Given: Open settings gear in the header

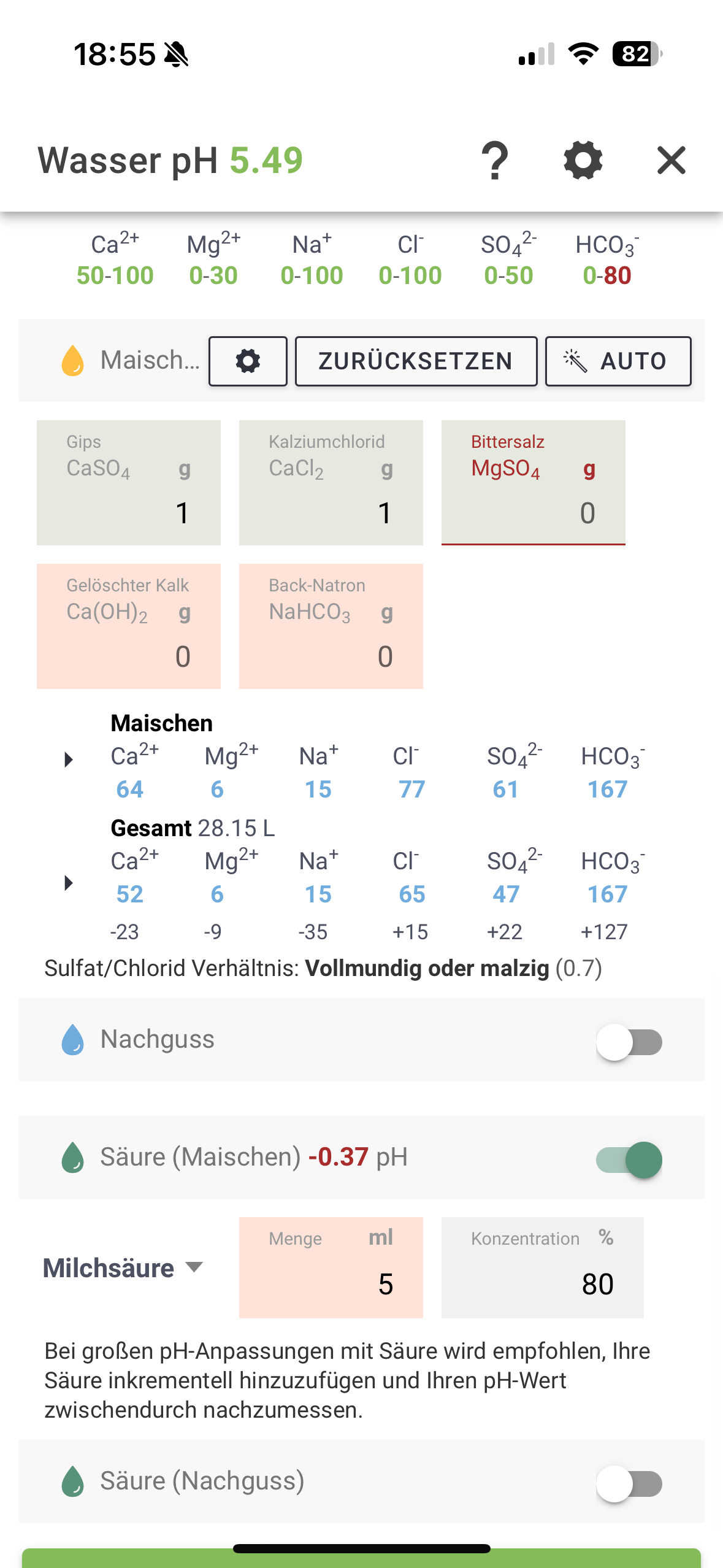Looking at the screenshot, I should pyautogui.click(x=583, y=161).
